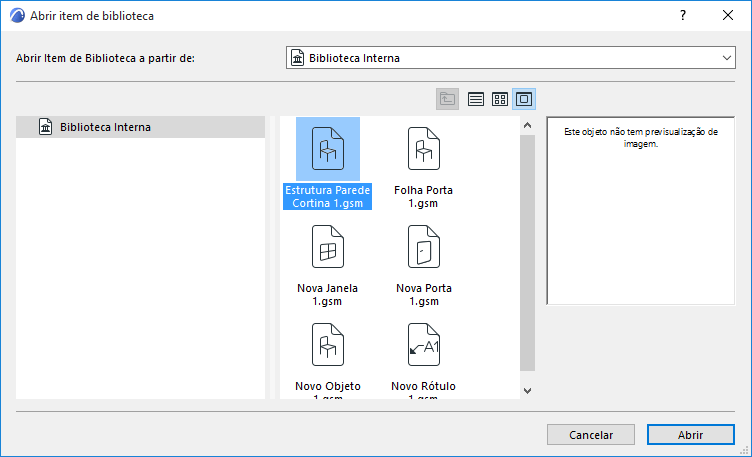
Task: Click the Novo Objeto filename text
Action: (x=328, y=389)
